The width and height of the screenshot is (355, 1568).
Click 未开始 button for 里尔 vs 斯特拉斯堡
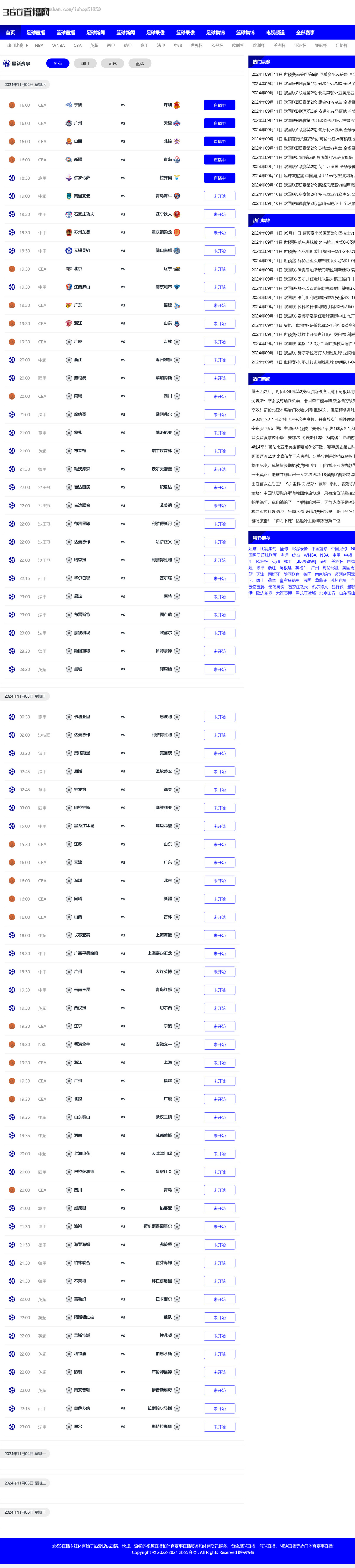point(219,1427)
